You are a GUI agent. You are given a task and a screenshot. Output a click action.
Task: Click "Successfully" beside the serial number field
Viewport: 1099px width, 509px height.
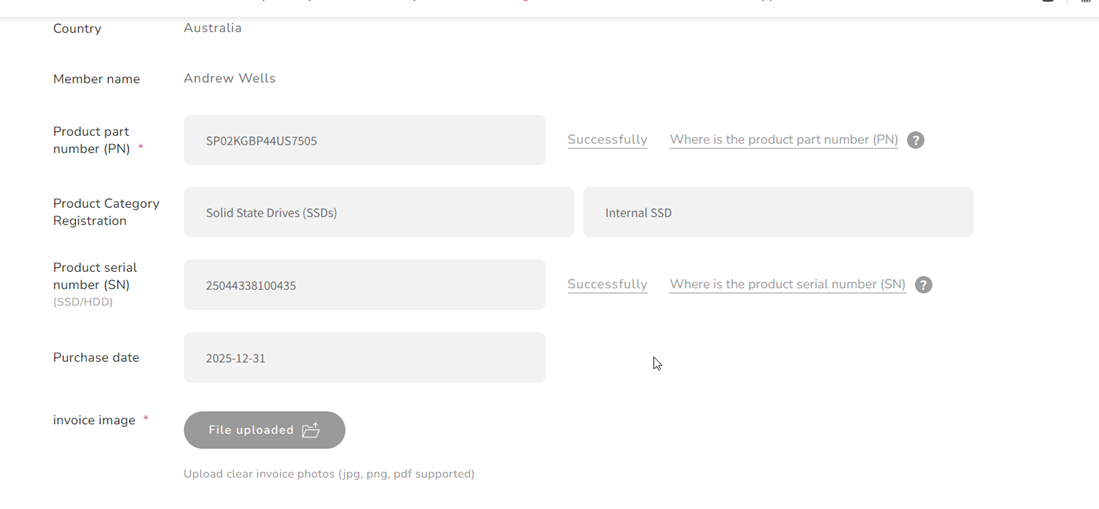coord(607,285)
